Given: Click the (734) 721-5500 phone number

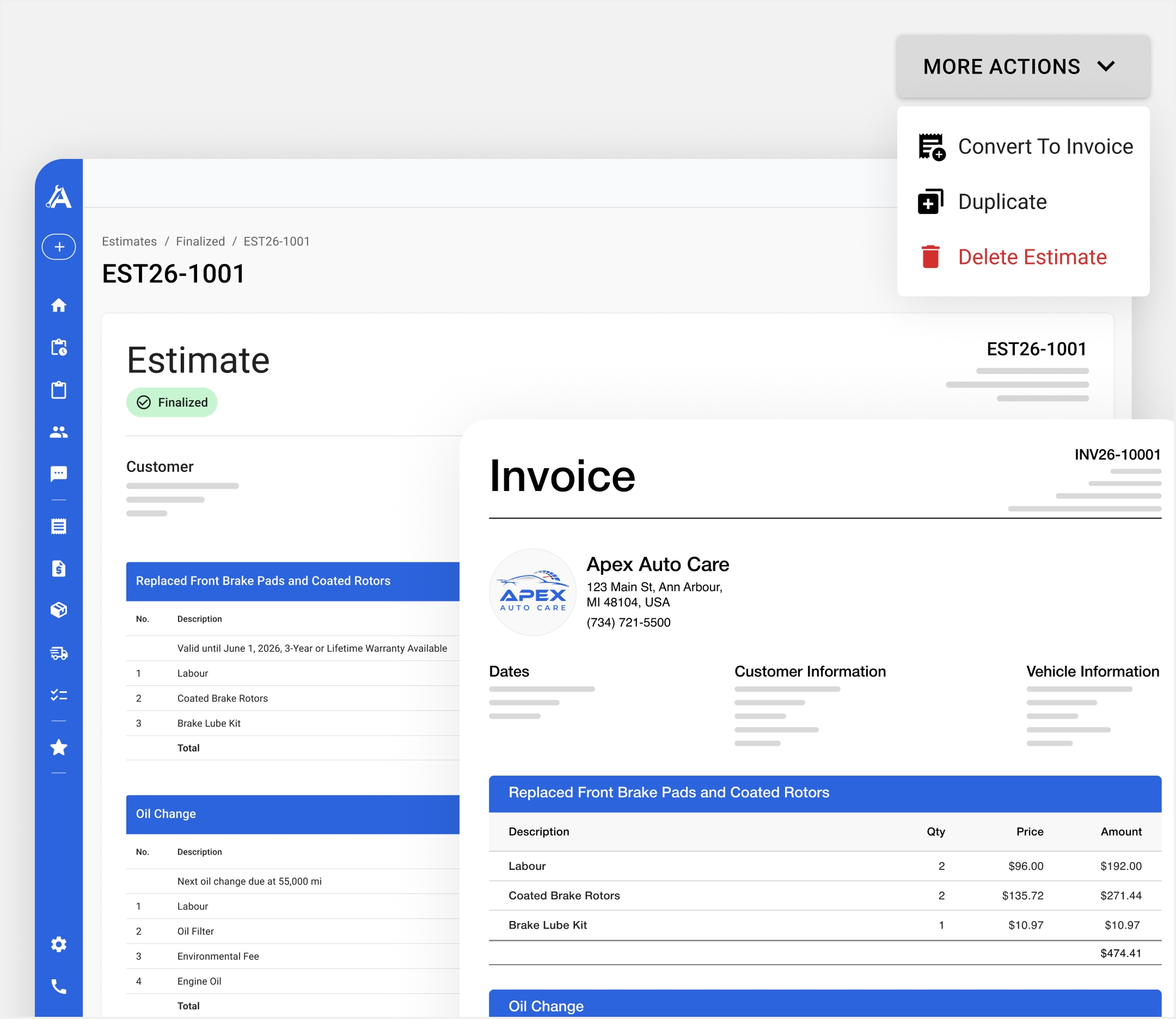Looking at the screenshot, I should click(x=628, y=623).
